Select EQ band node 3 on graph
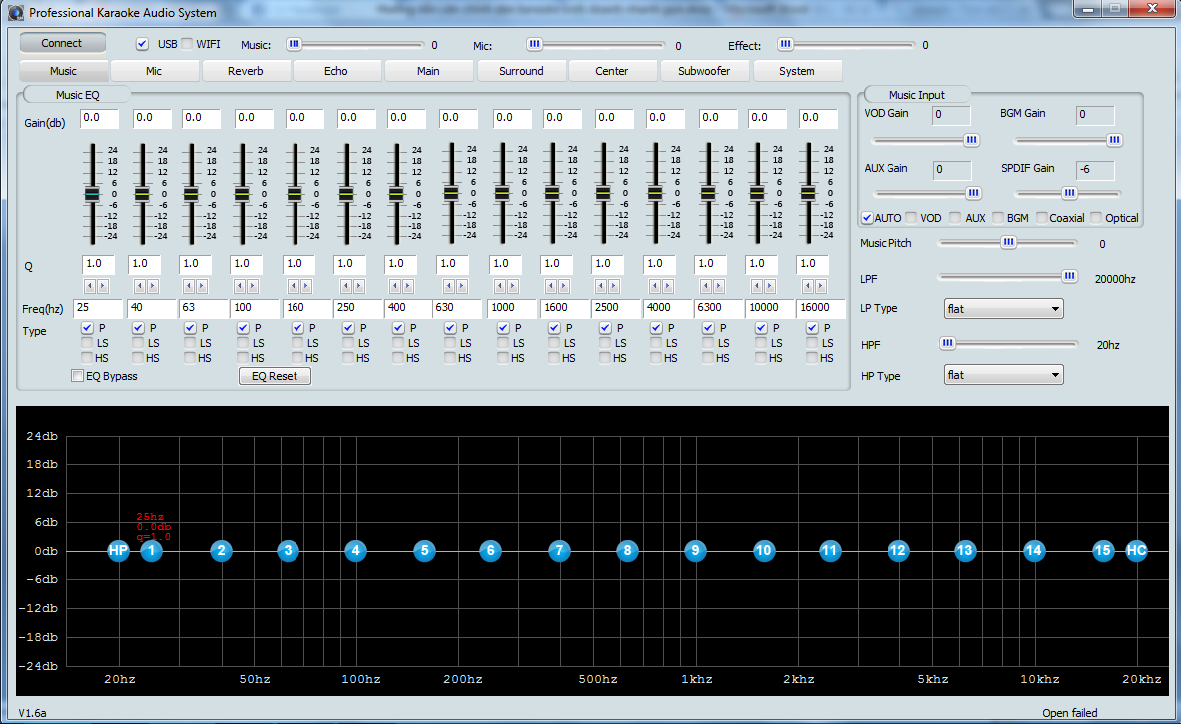The width and height of the screenshot is (1181, 724). [288, 551]
